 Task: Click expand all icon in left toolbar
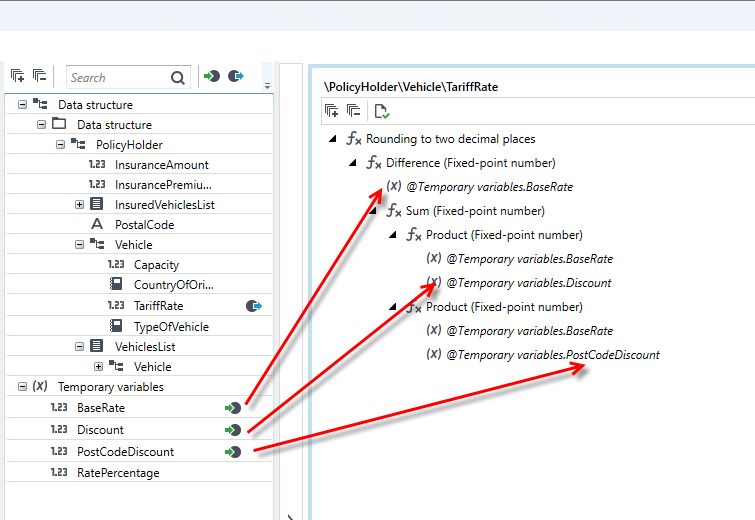click(17, 76)
